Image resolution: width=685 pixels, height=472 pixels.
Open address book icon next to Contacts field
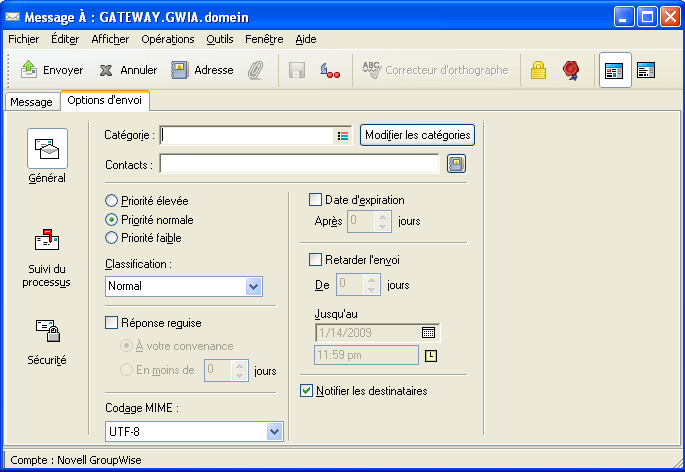456,164
